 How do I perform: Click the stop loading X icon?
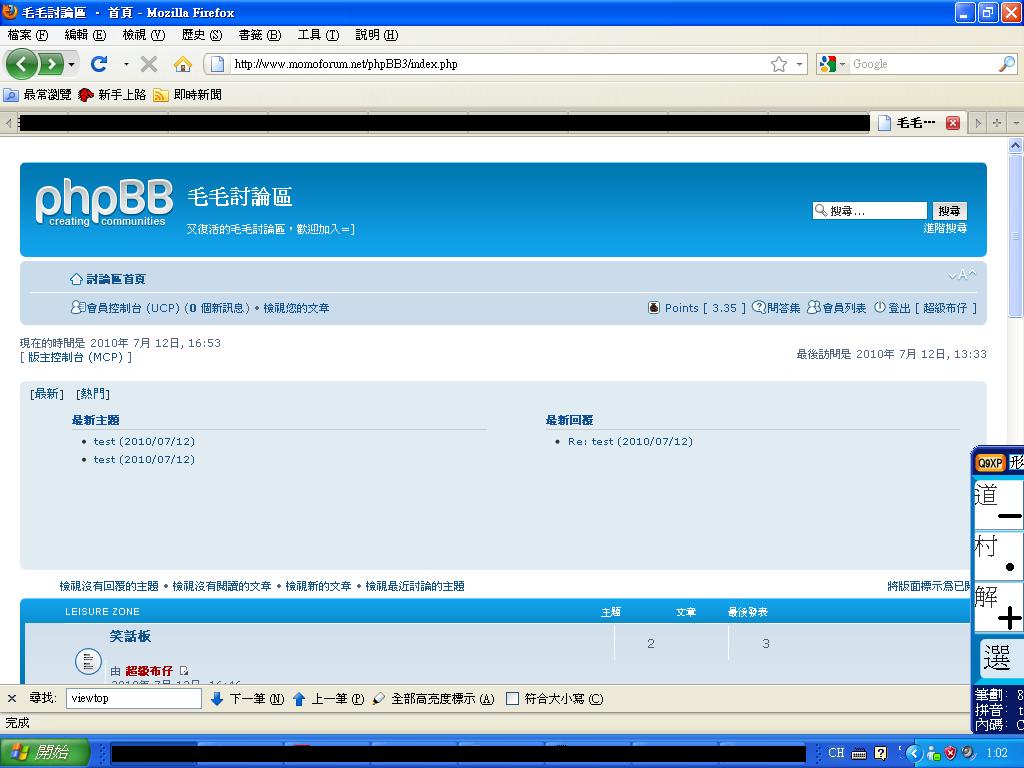[149, 64]
